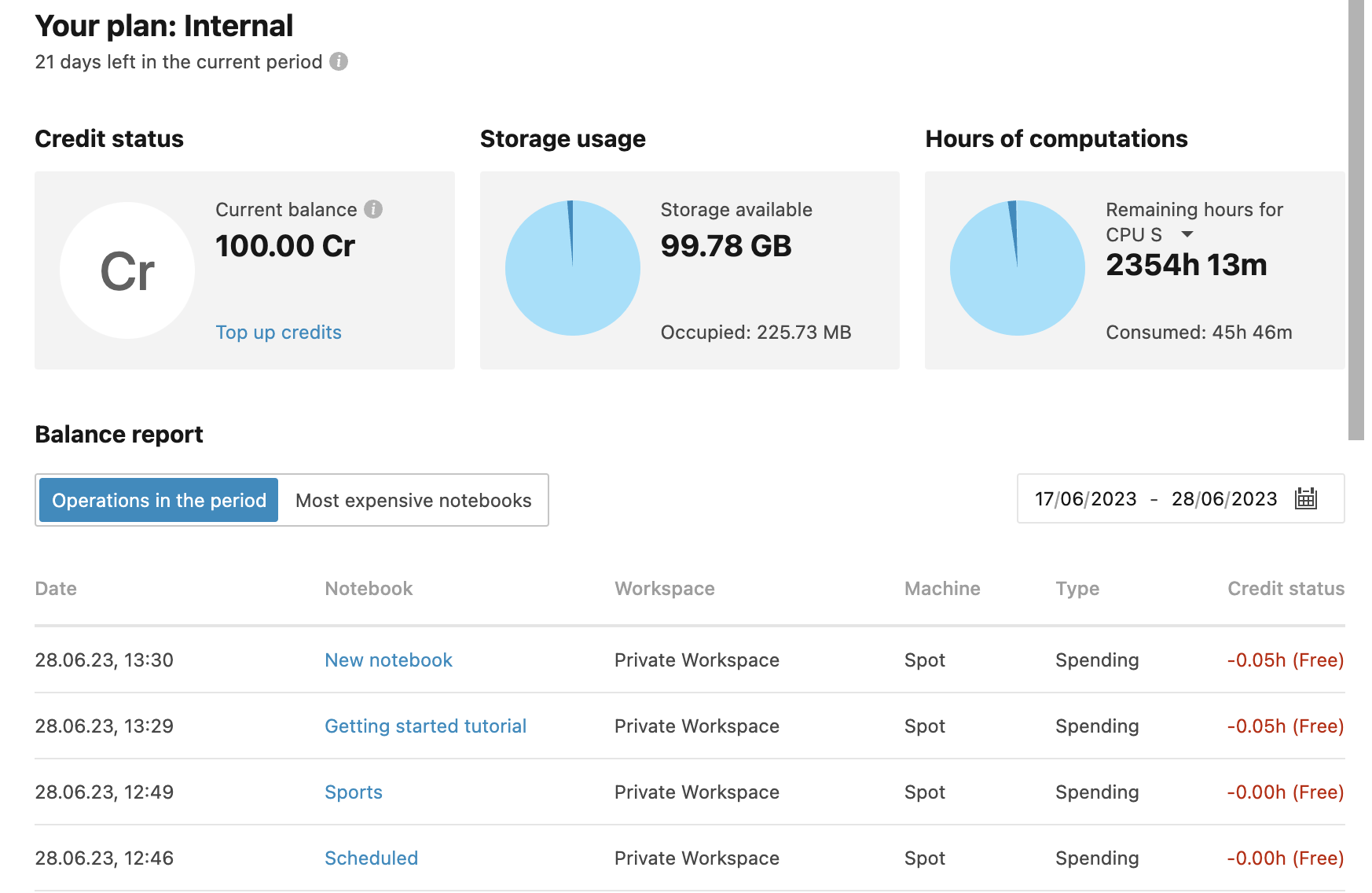Click the circular Cr credit badge
This screenshot has width=1372, height=893.
pos(127,270)
